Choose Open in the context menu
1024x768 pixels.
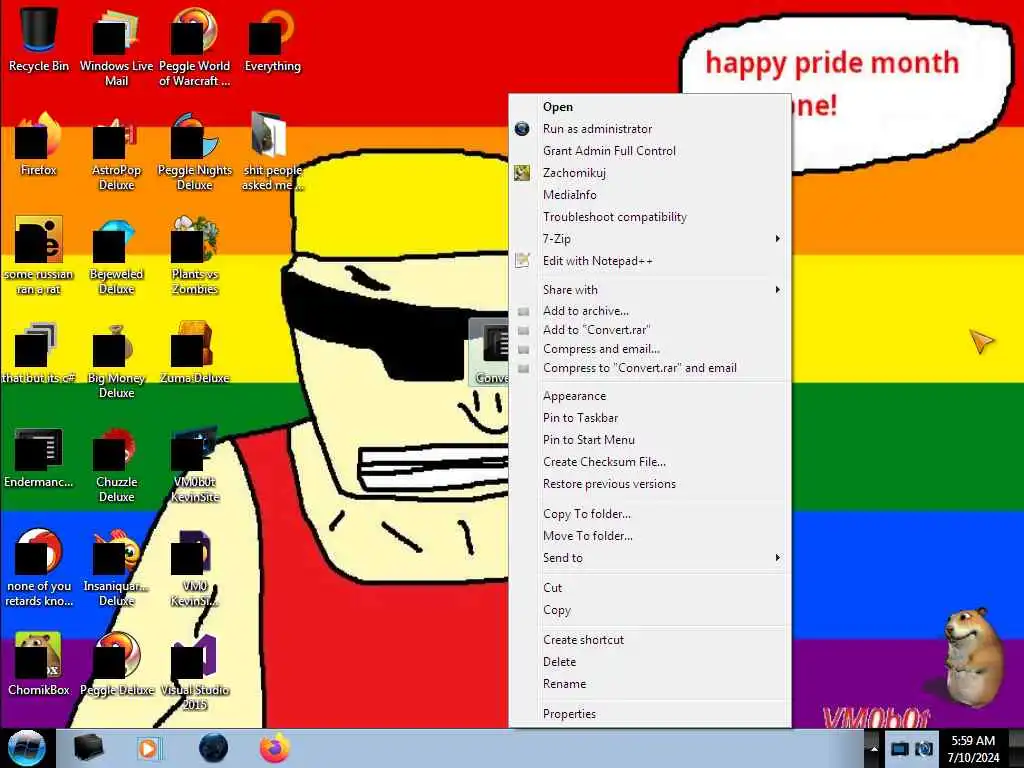coord(649,106)
